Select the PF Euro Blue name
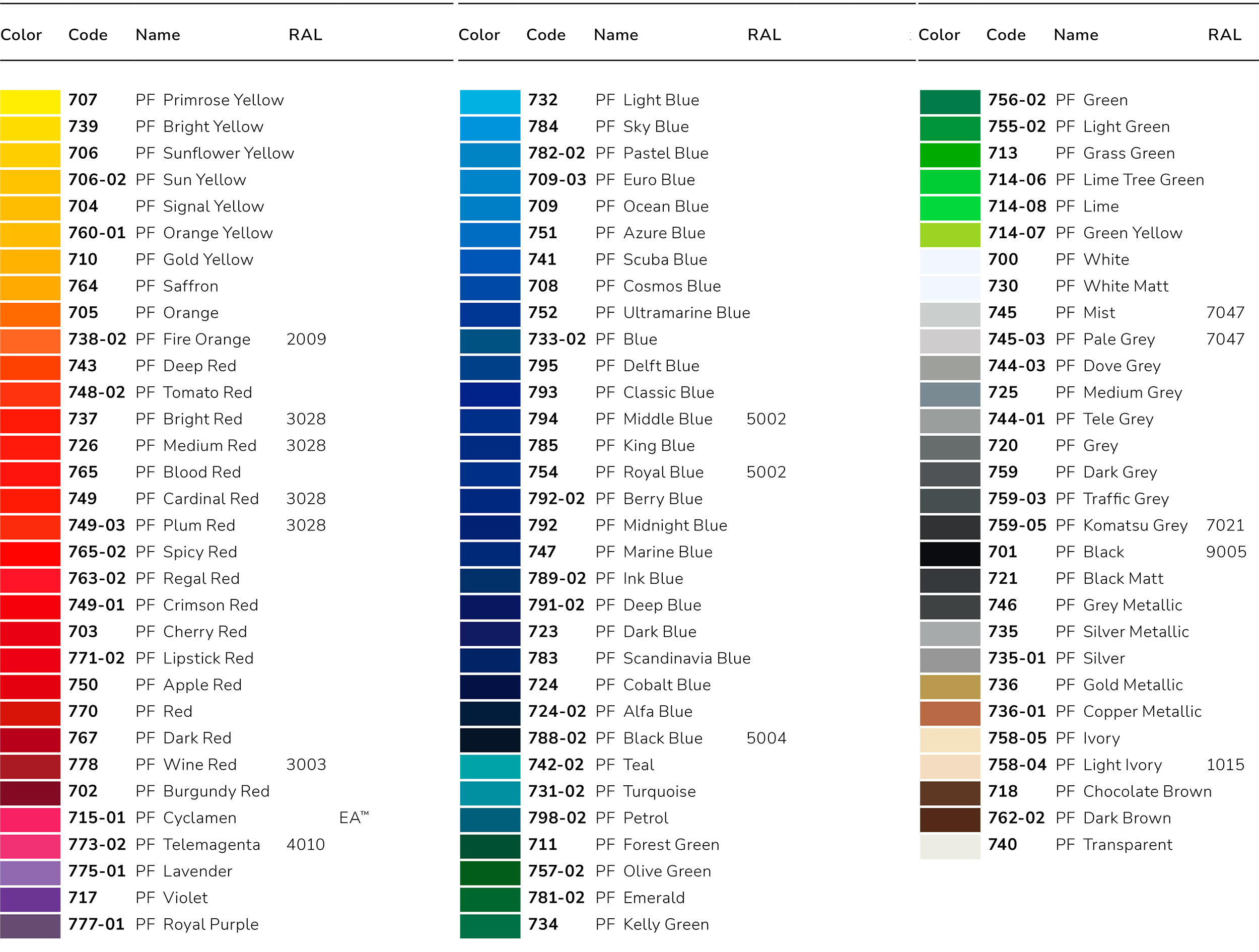1259x952 pixels. click(646, 180)
